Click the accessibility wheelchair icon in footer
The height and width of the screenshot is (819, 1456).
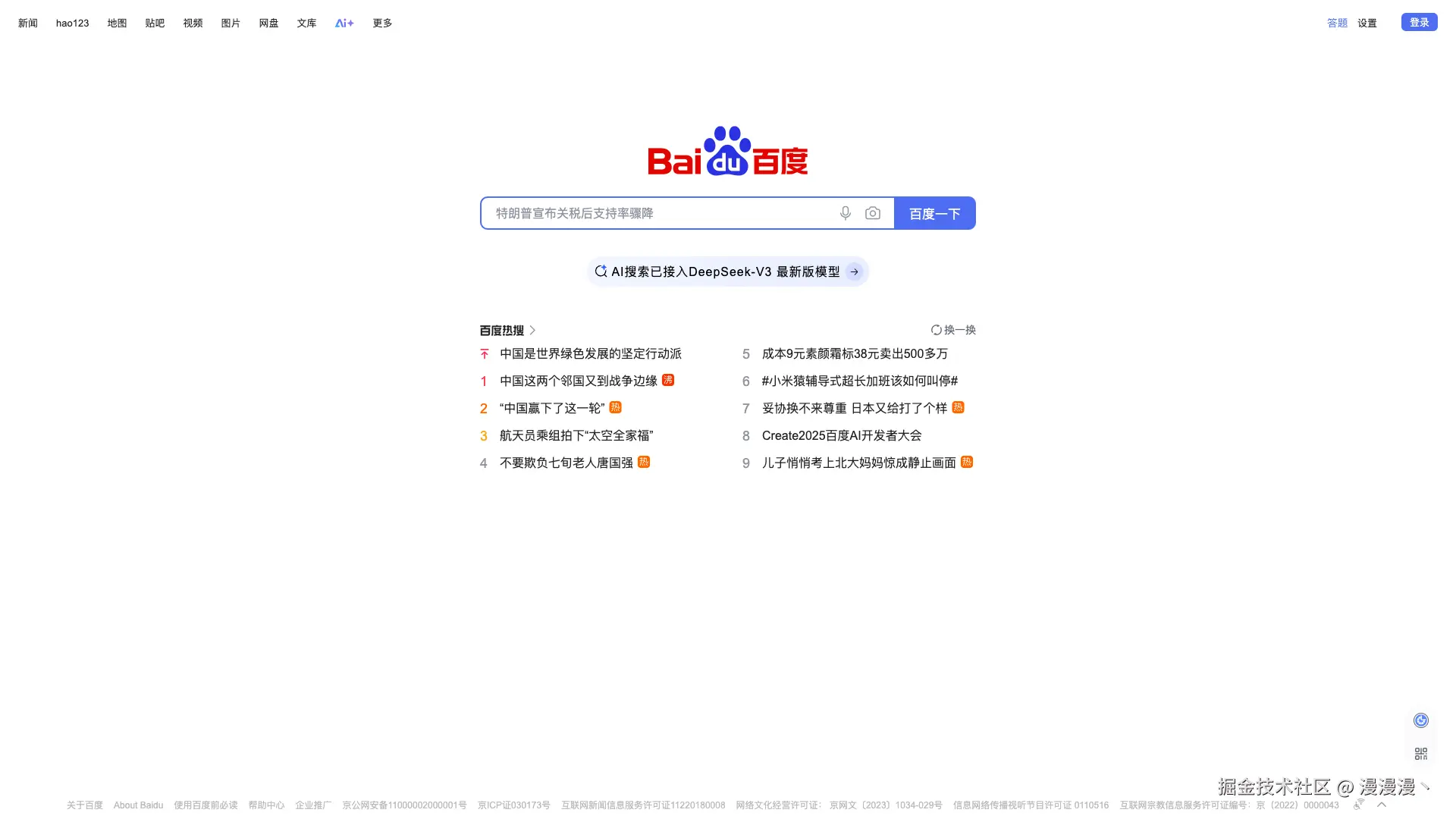click(1359, 805)
